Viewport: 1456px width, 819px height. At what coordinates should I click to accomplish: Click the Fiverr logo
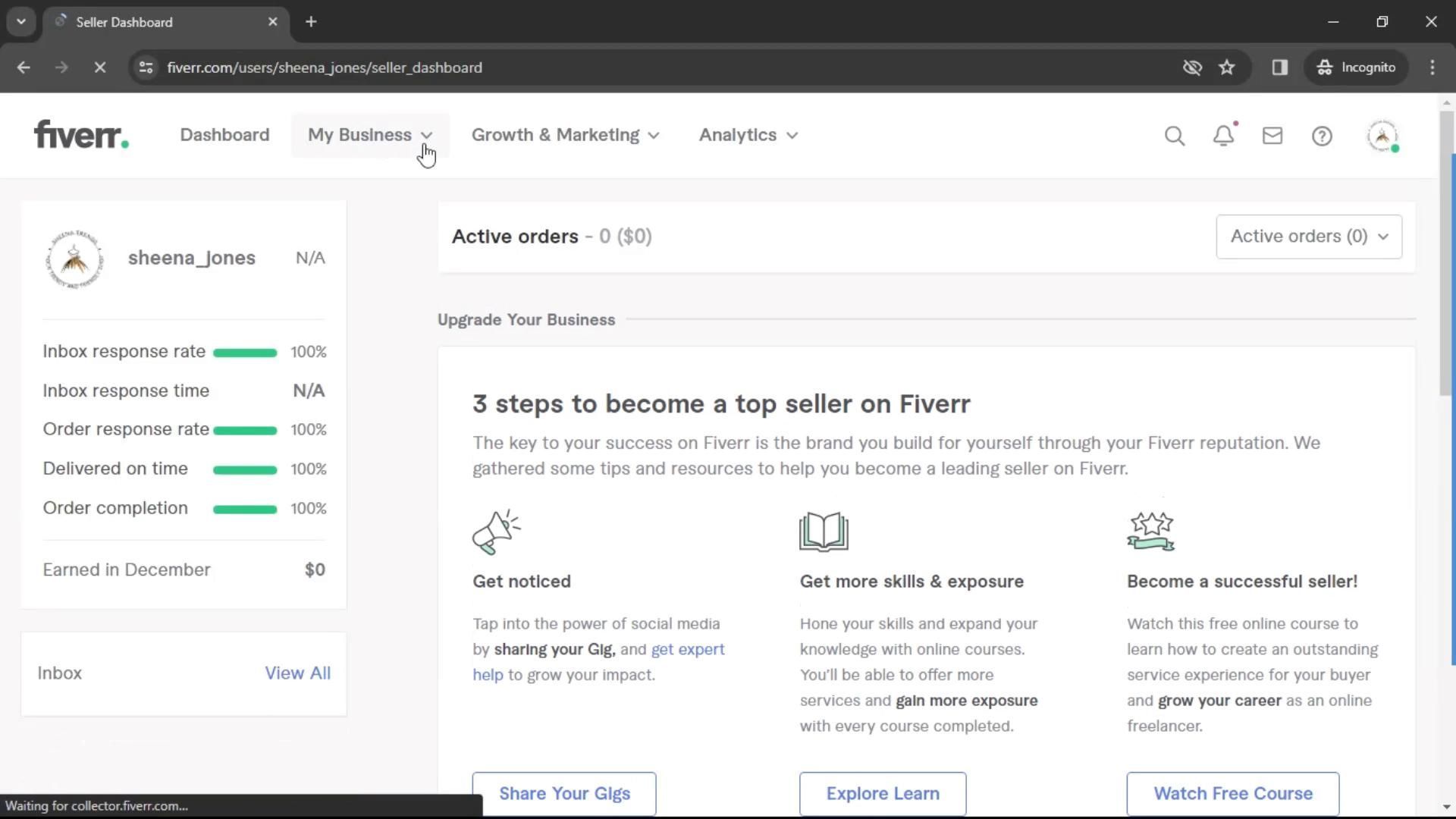point(81,135)
